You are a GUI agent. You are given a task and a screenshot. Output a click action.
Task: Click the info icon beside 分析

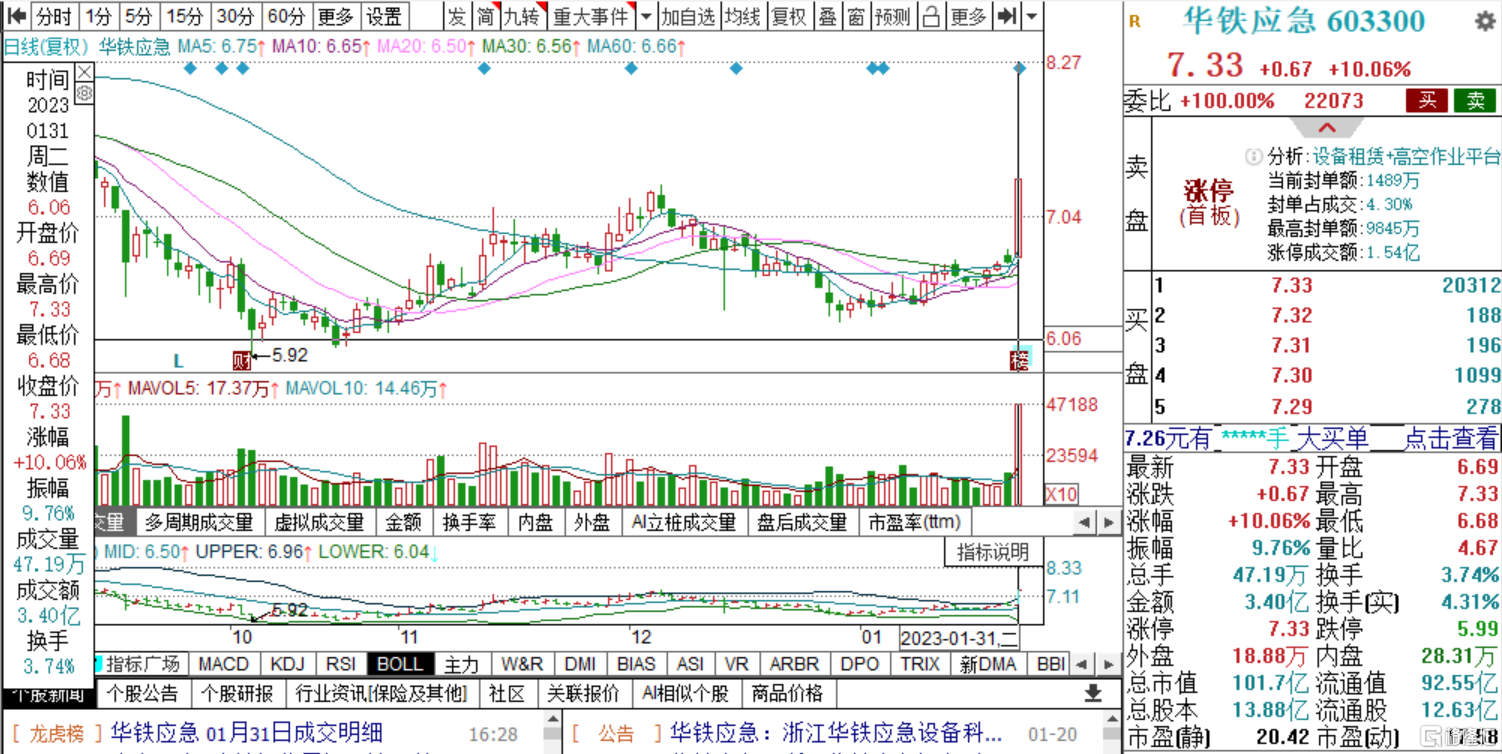coord(1254,156)
